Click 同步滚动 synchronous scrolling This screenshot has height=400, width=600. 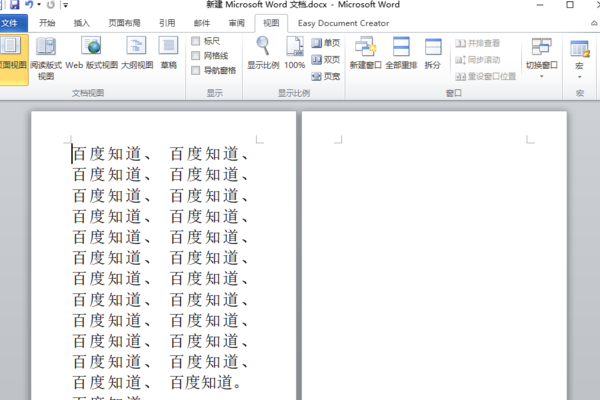[x=477, y=60]
